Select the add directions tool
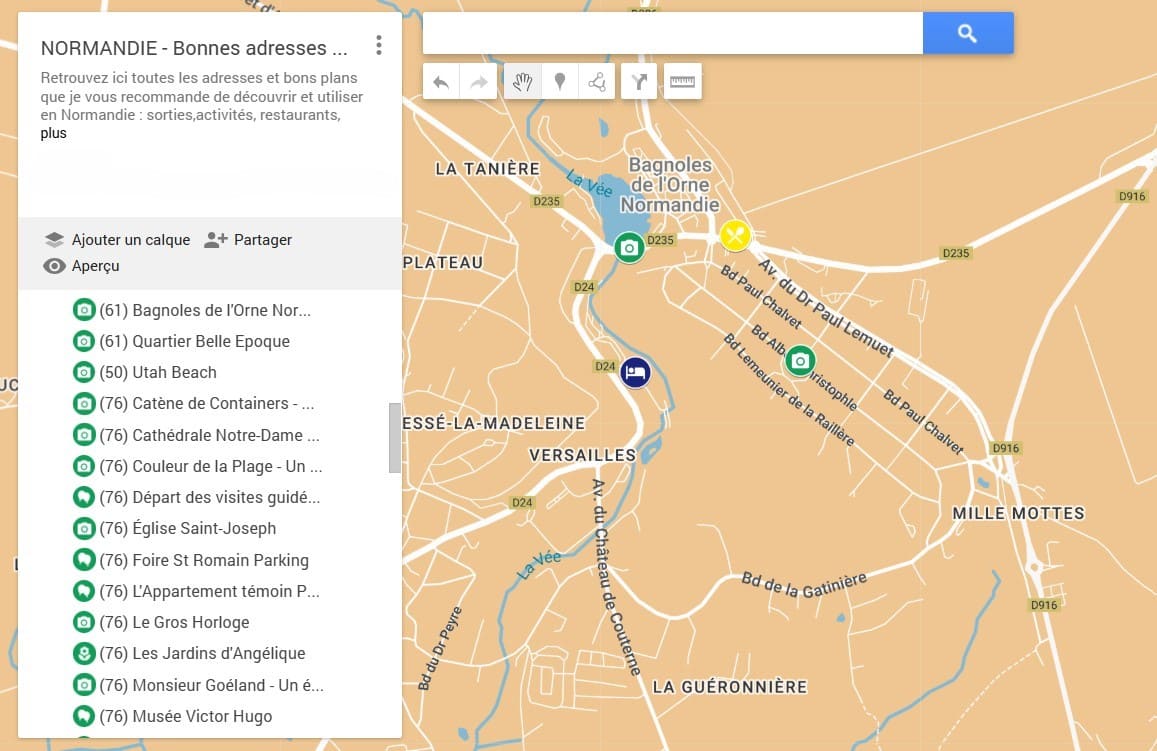The height and width of the screenshot is (751, 1157). click(639, 82)
